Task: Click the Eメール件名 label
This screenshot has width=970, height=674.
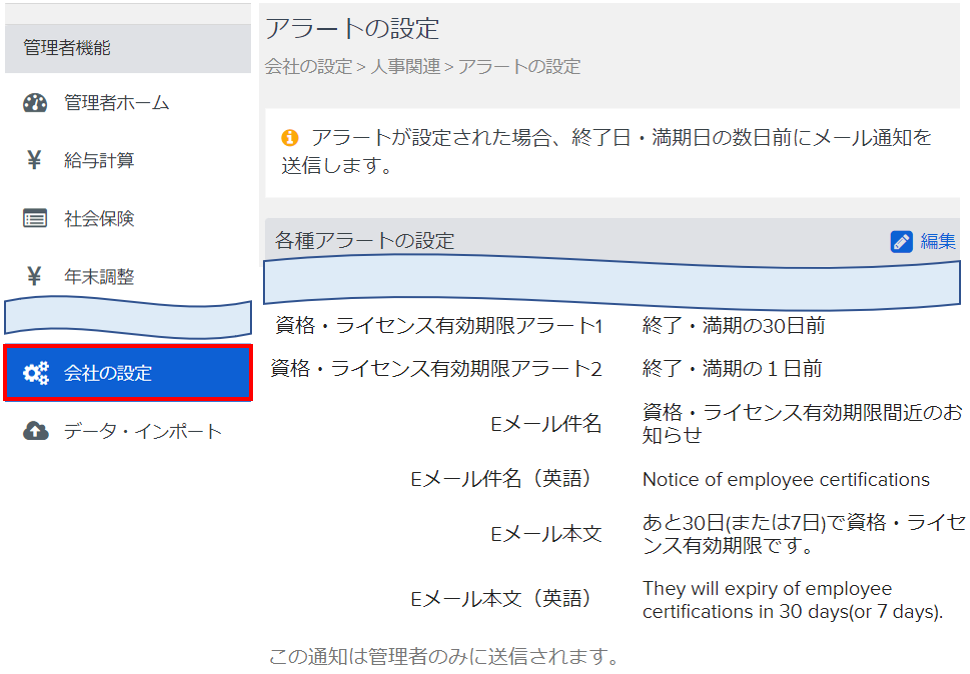Action: click(x=546, y=424)
